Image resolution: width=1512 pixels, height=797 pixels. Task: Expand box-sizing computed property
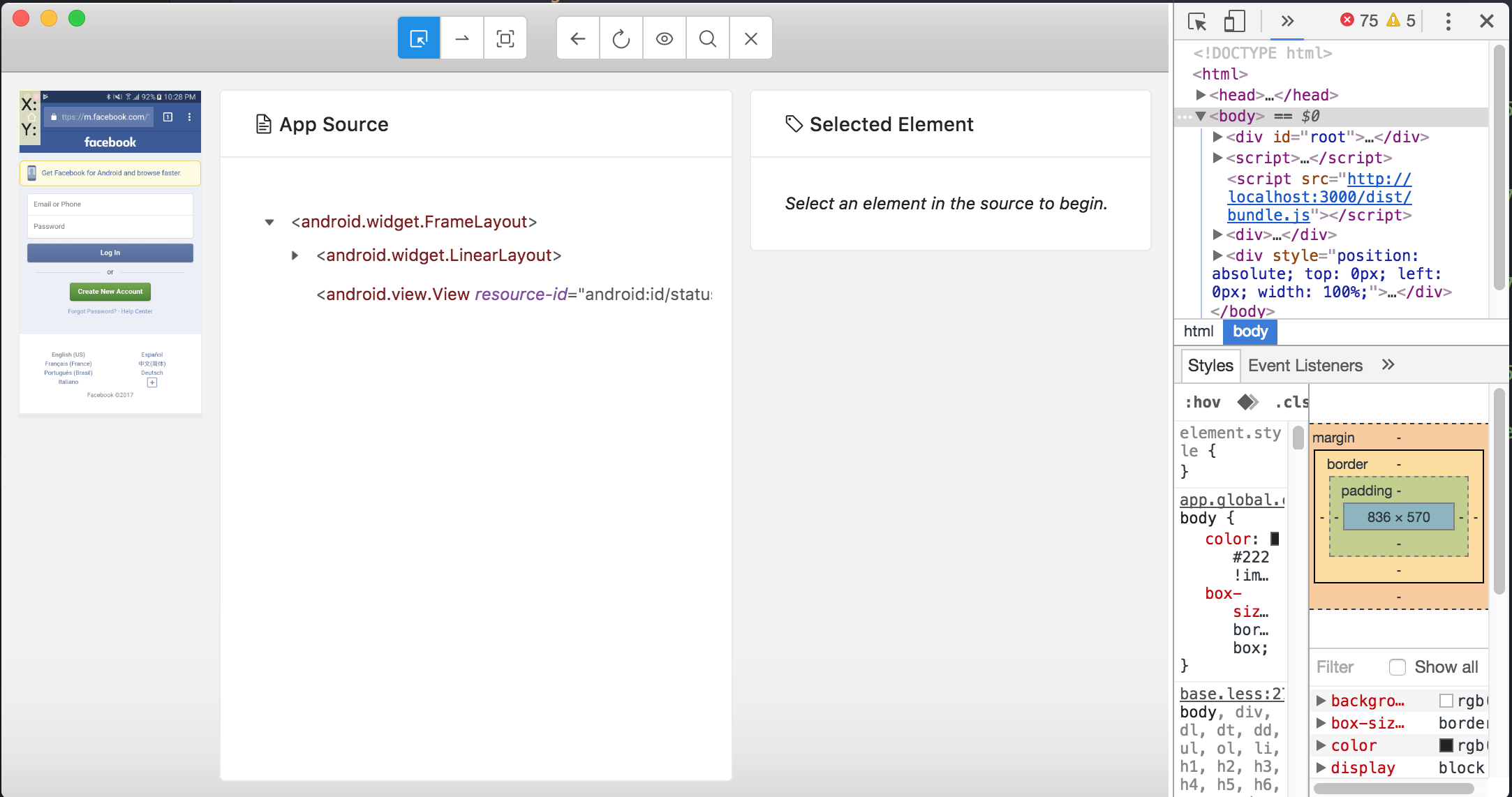pos(1321,723)
